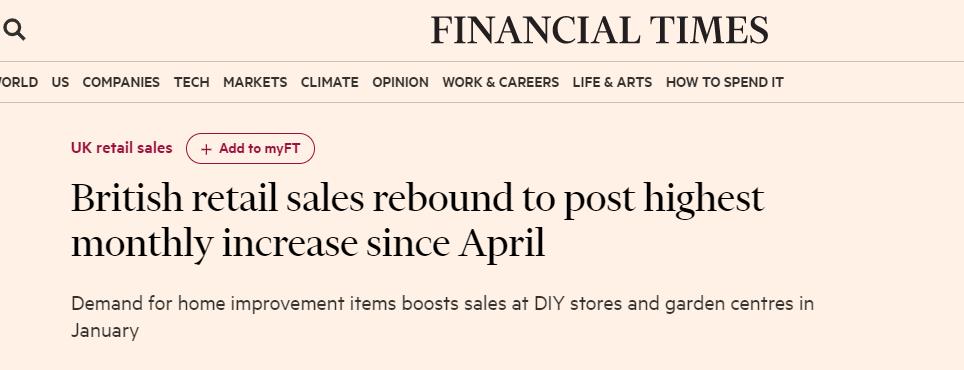Click the plus icon in Add to myFT
964x370 pixels.
[x=206, y=149]
